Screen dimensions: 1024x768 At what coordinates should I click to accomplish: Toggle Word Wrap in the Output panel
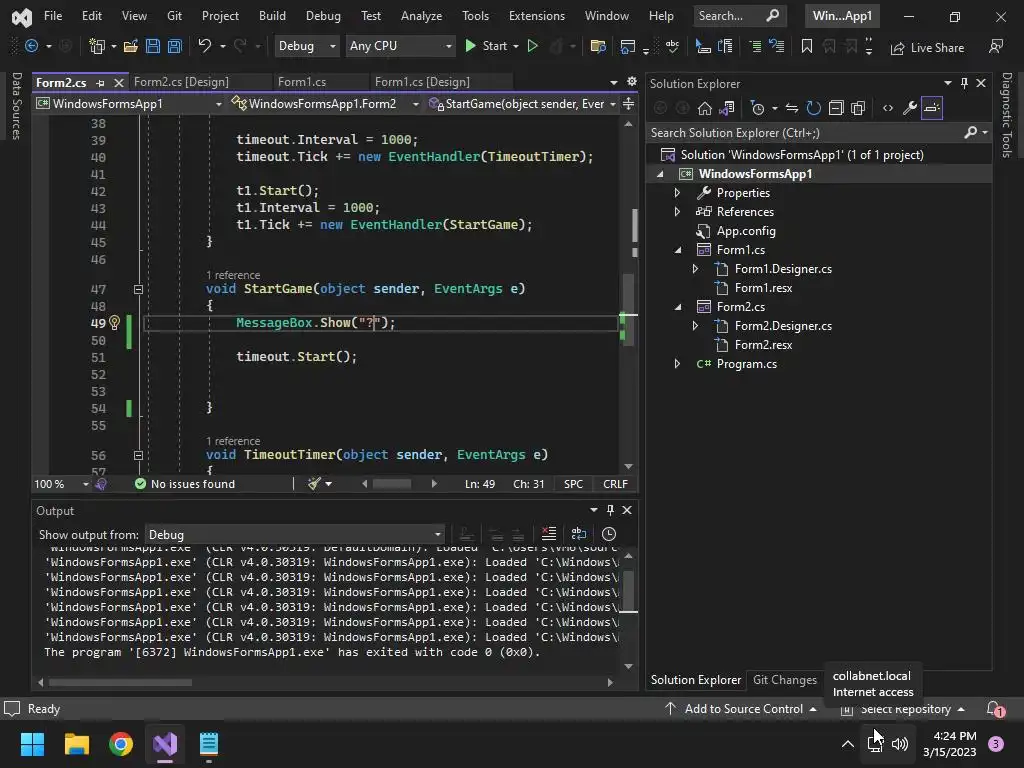click(579, 534)
